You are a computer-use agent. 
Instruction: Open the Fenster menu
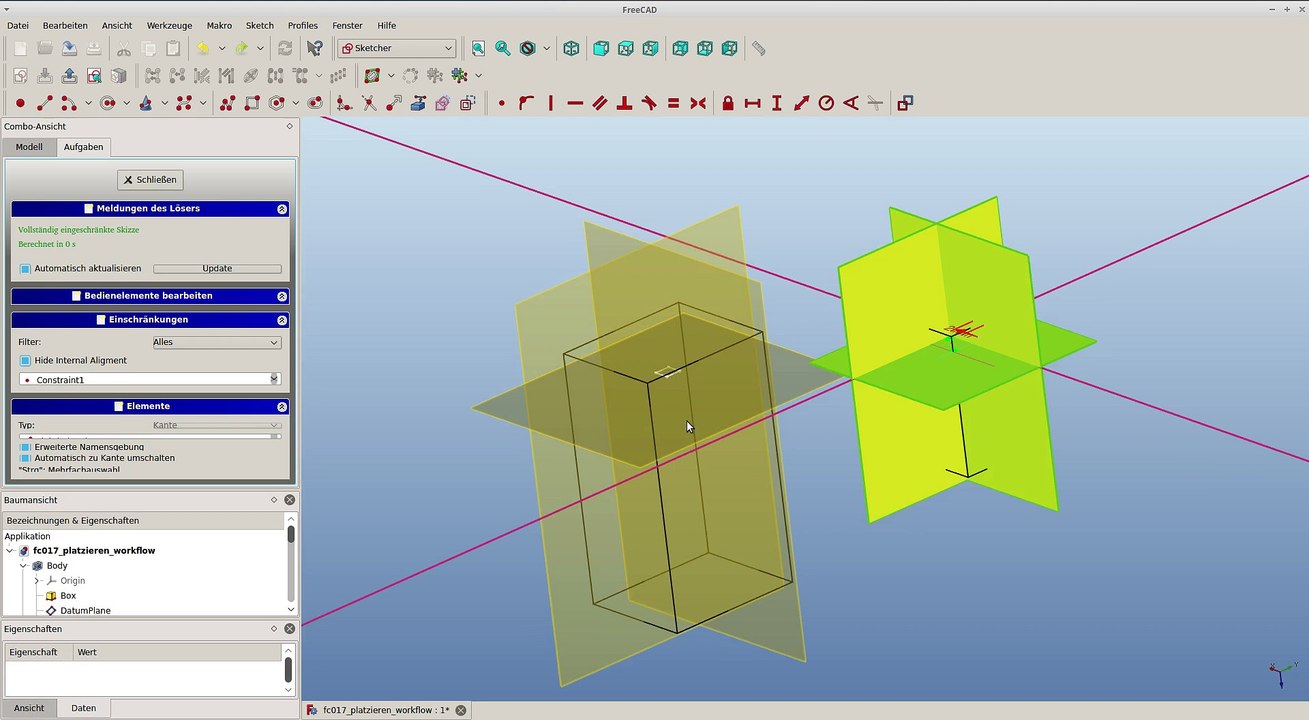point(348,25)
